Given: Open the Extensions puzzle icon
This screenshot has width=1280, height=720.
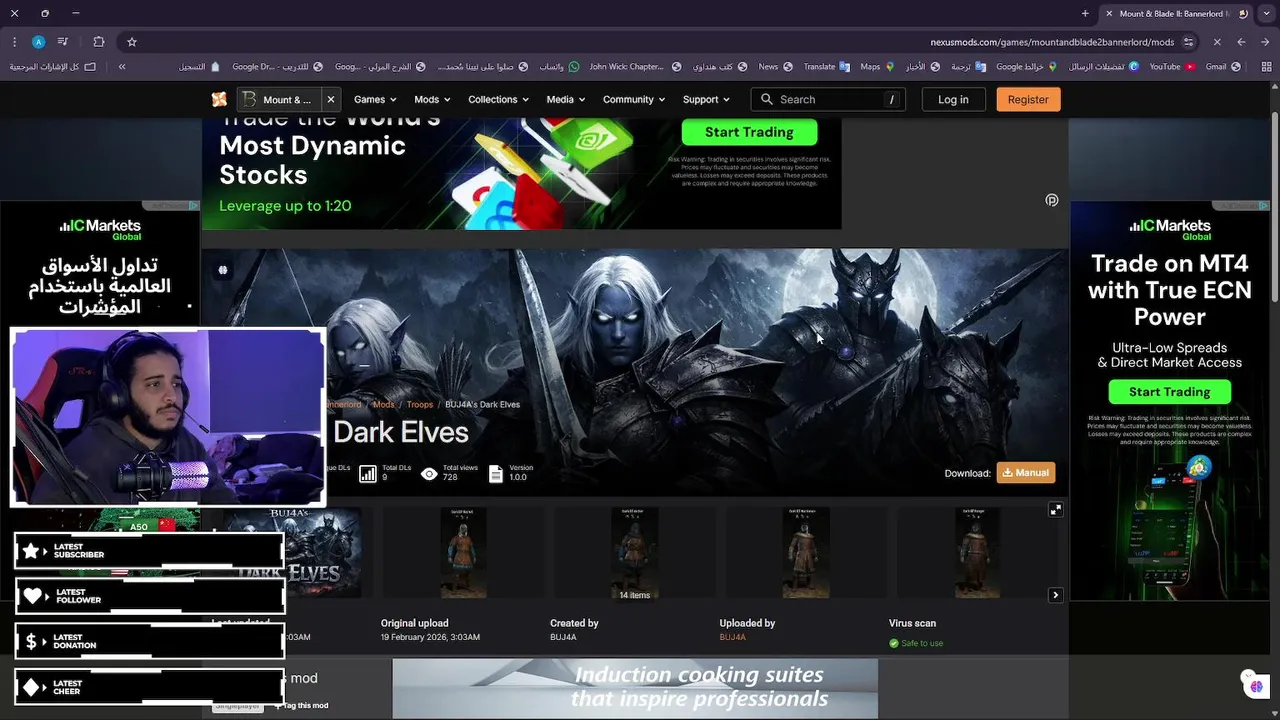Looking at the screenshot, I should tap(98, 42).
